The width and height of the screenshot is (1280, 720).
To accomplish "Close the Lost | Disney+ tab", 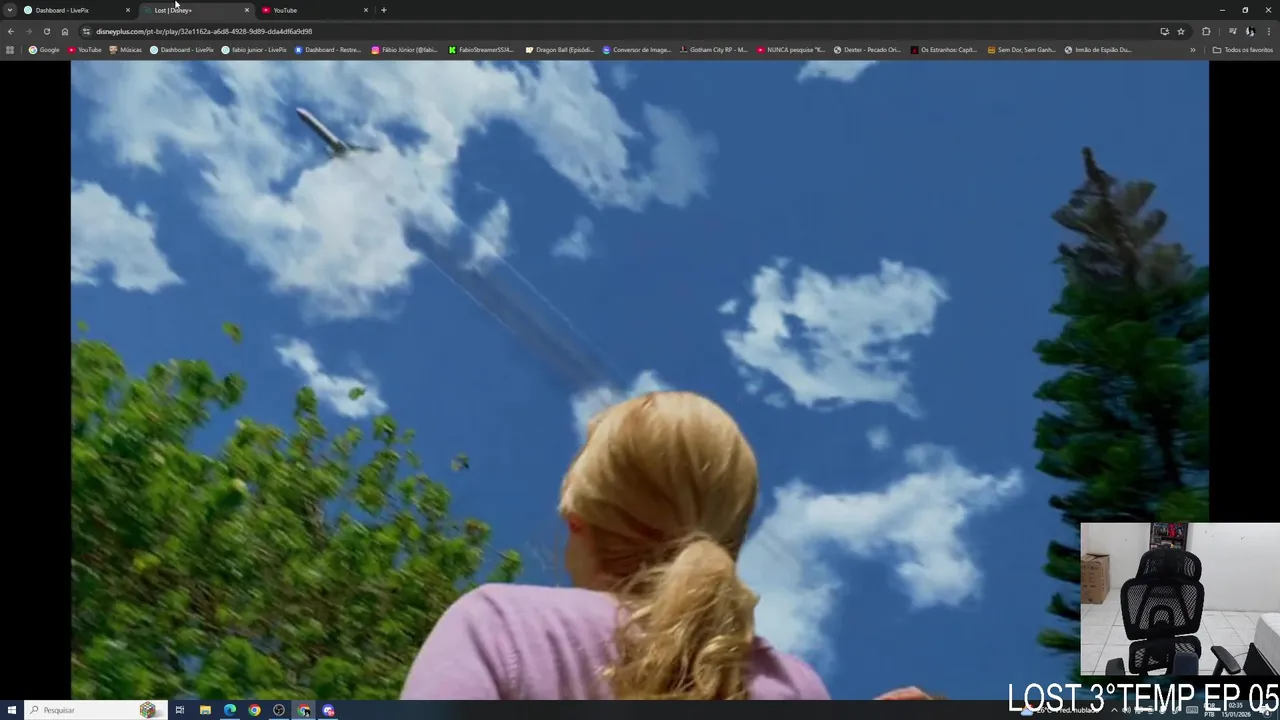I will pyautogui.click(x=247, y=10).
